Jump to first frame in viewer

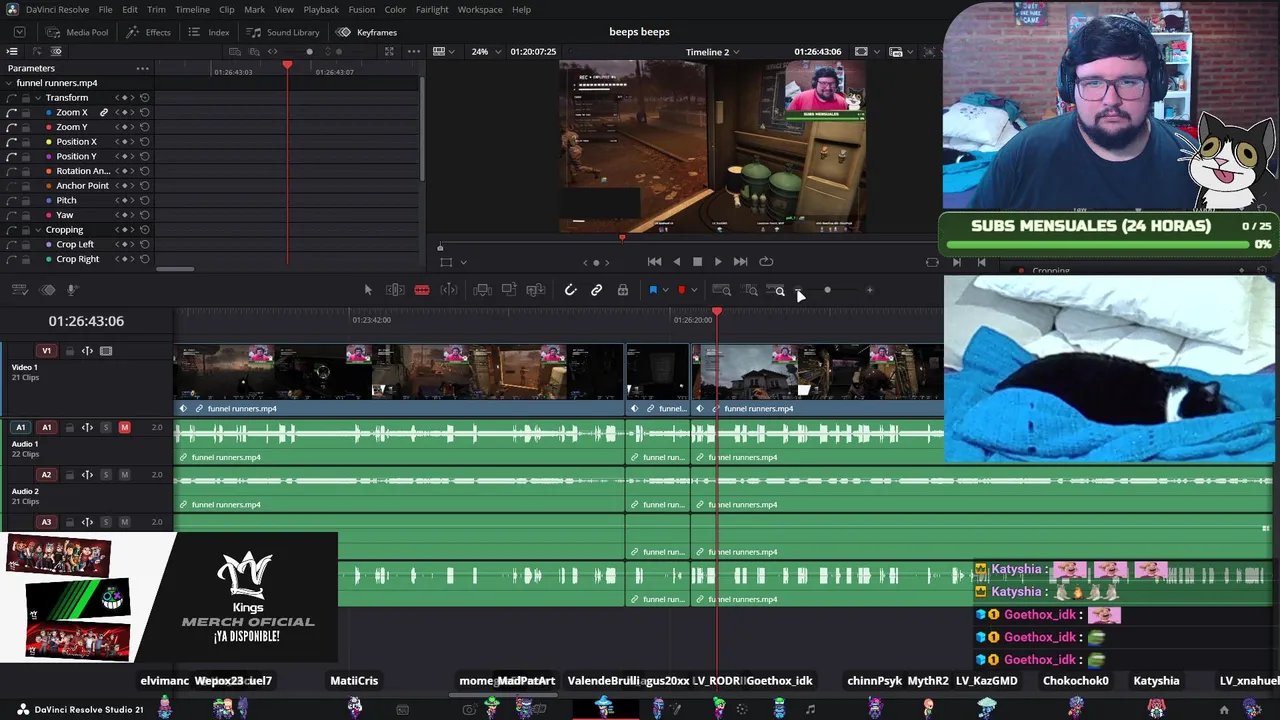[654, 262]
